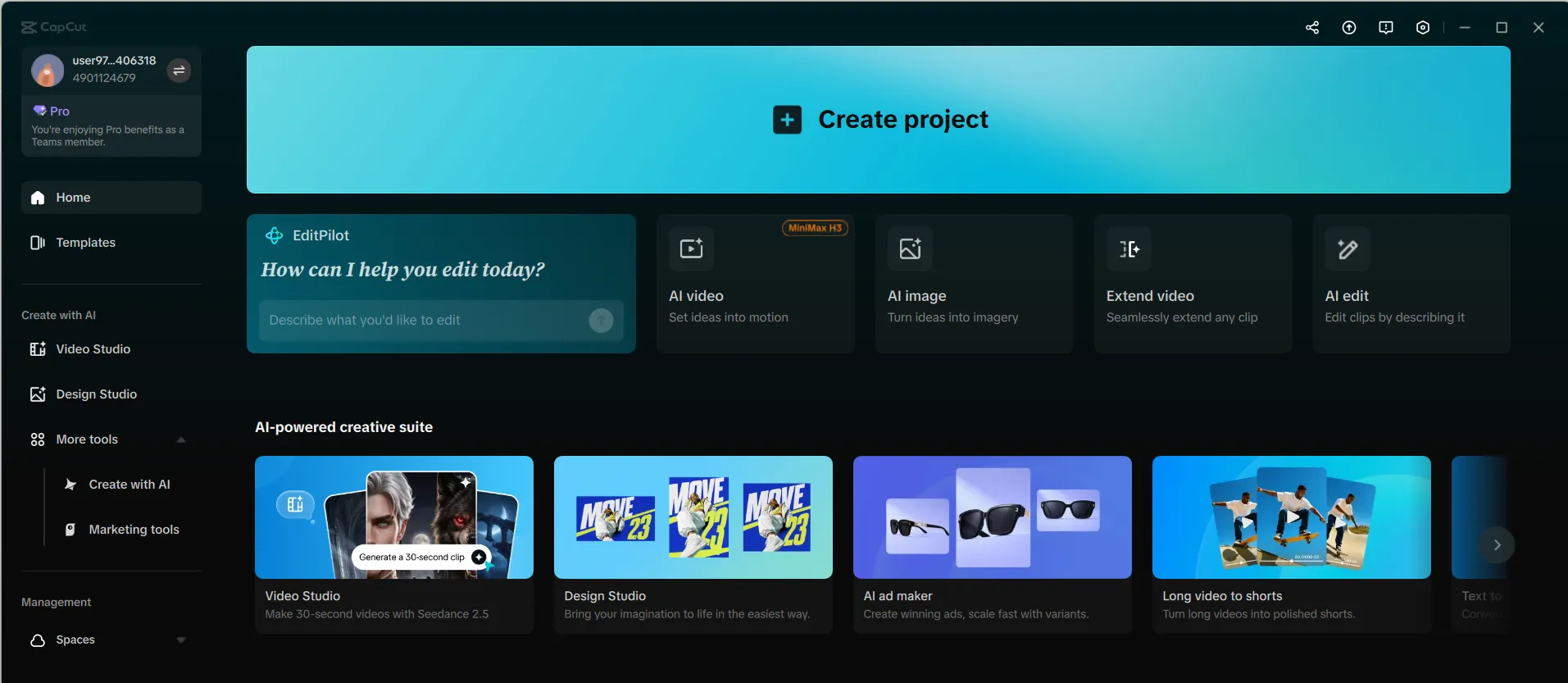Click the Video Studio sidebar icon

38,349
